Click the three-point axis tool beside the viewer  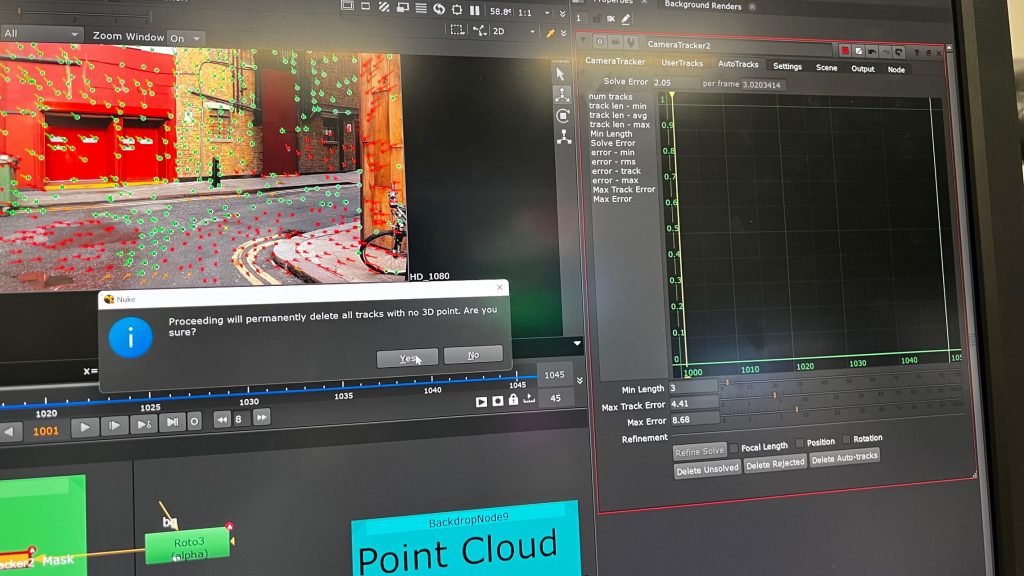point(564,136)
